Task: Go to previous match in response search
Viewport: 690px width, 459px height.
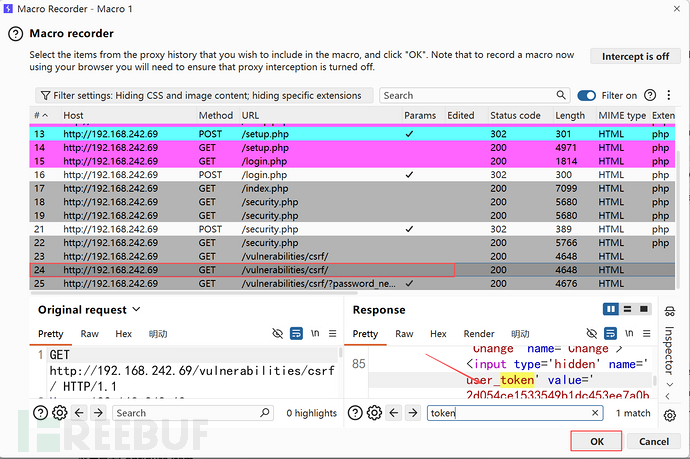Action: (393, 412)
